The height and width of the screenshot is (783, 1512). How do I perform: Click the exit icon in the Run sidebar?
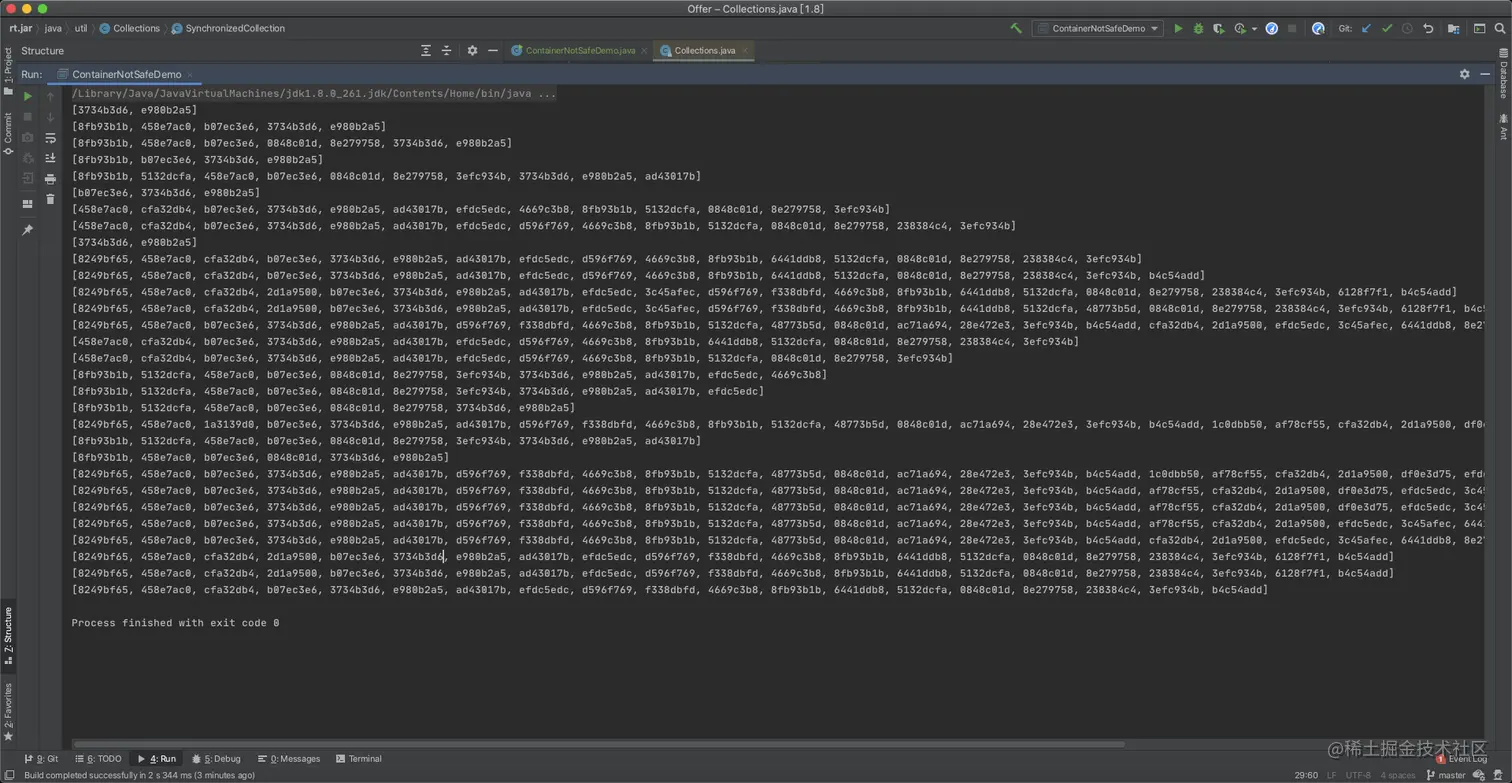(27, 179)
